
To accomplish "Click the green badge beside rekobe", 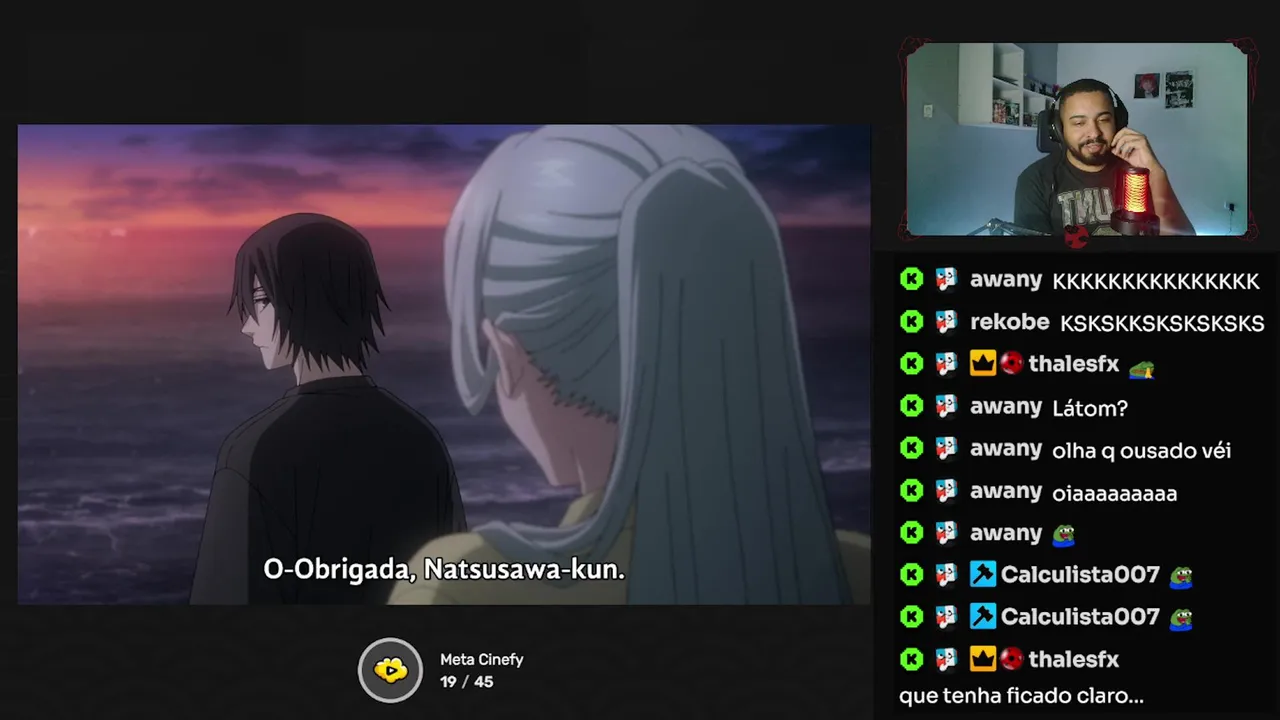I will tap(911, 322).
